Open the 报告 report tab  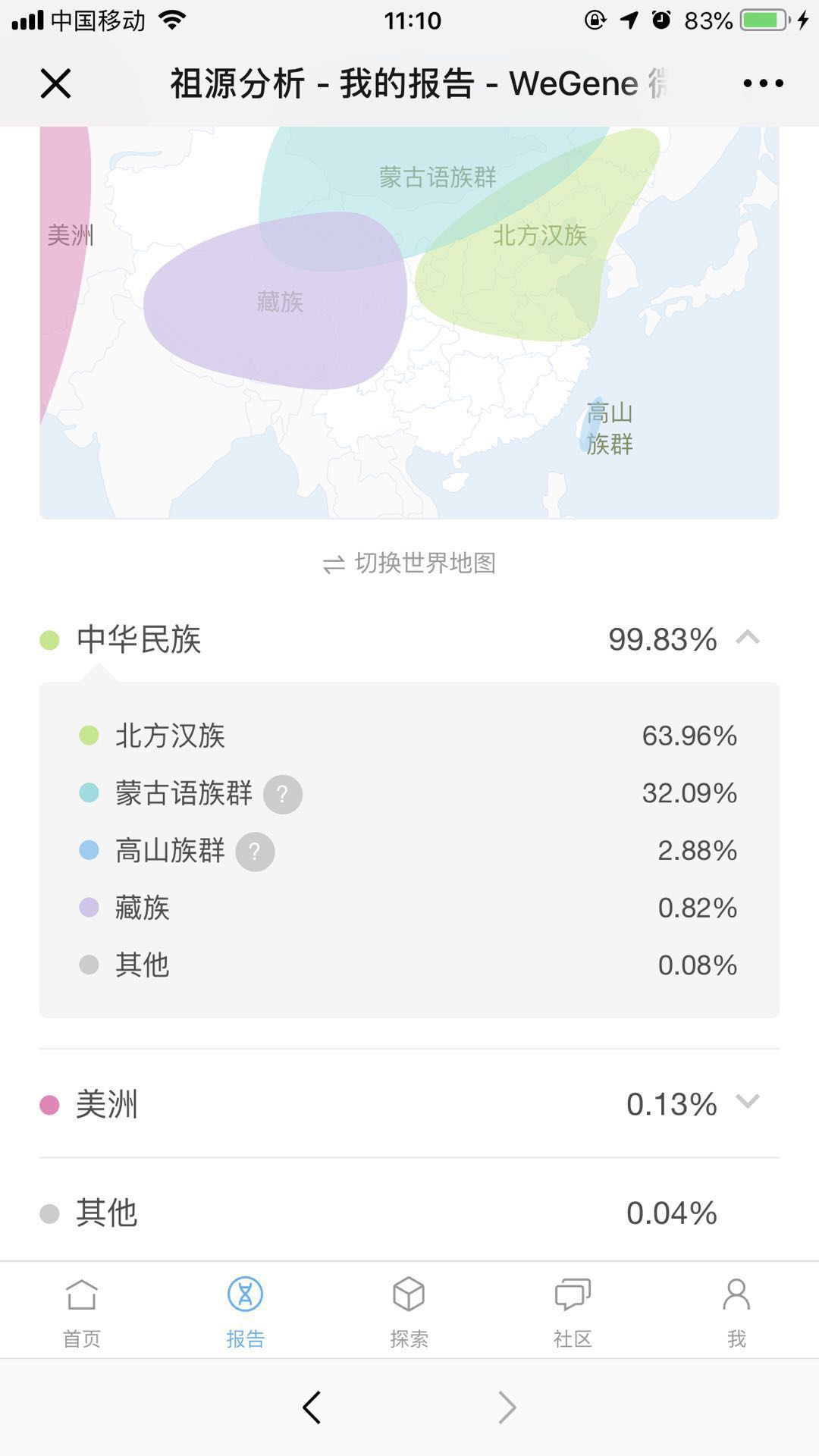click(x=245, y=1312)
